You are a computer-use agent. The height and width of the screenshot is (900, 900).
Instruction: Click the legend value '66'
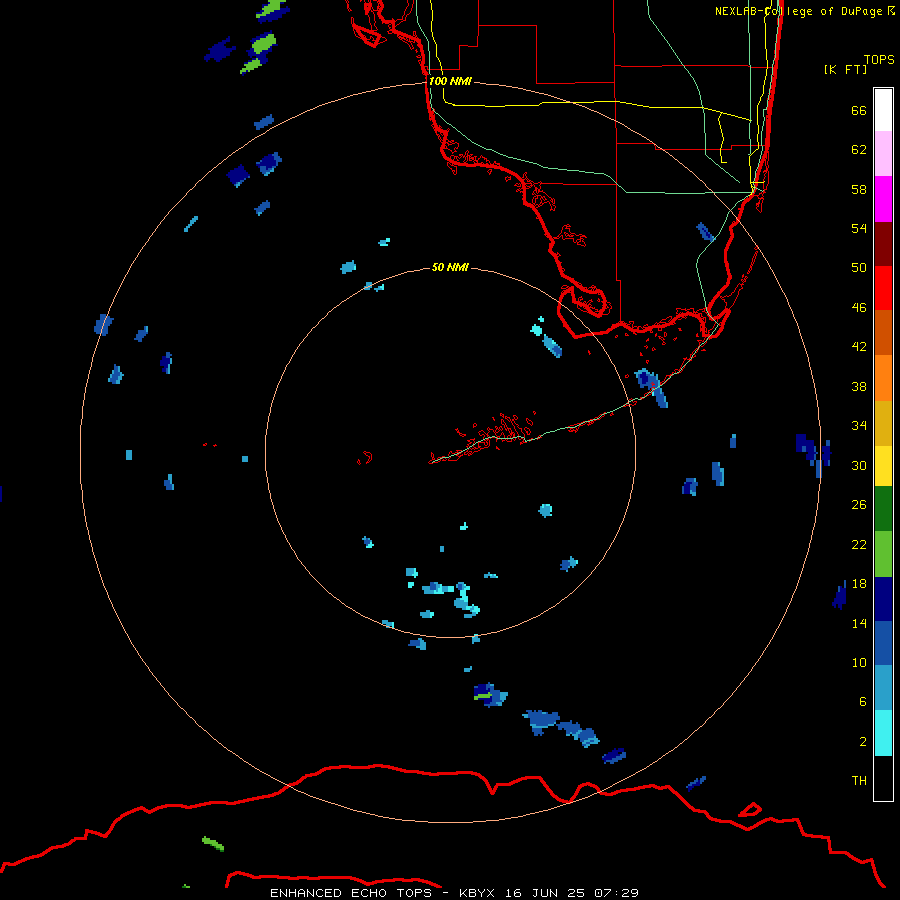[859, 110]
